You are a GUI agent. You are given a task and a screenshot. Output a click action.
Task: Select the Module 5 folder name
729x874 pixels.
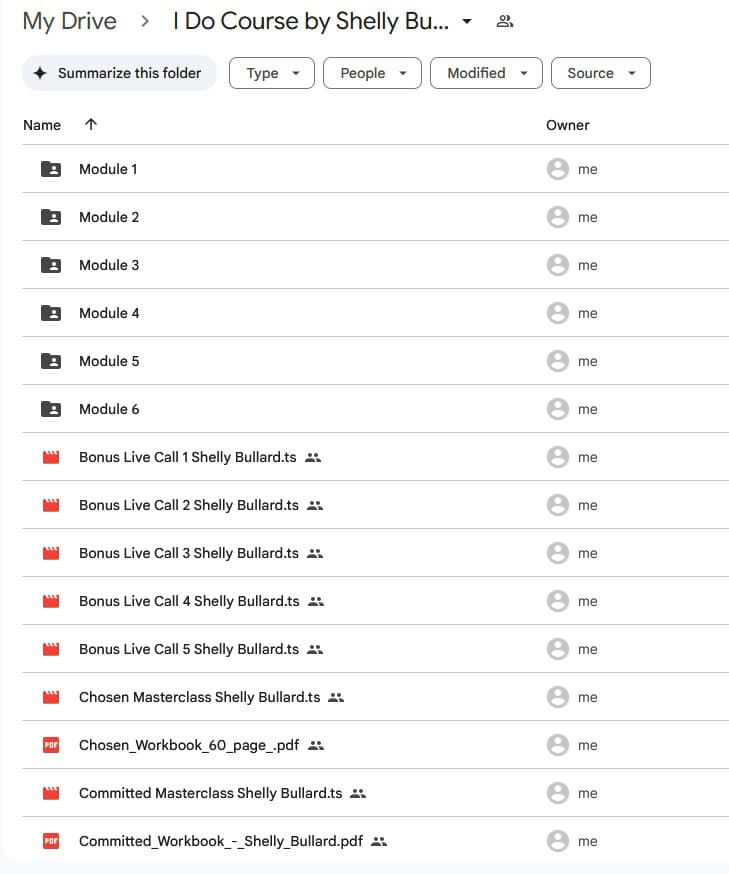(109, 361)
